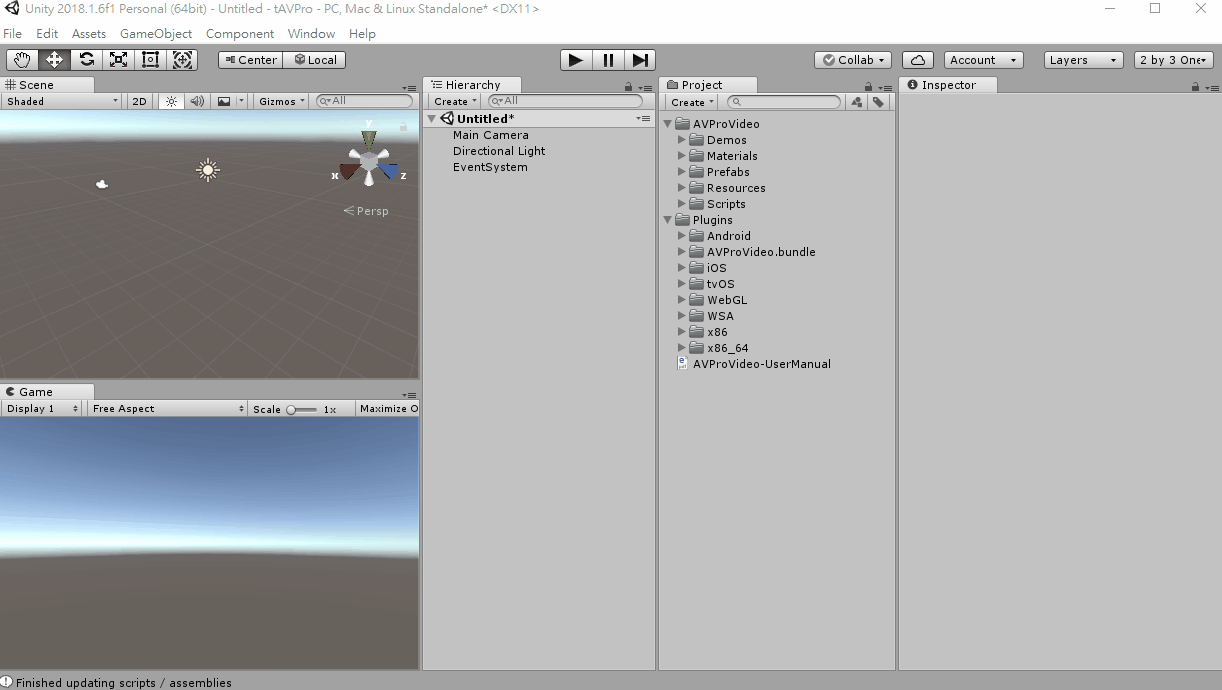Toggle scene effects image icon

point(224,101)
